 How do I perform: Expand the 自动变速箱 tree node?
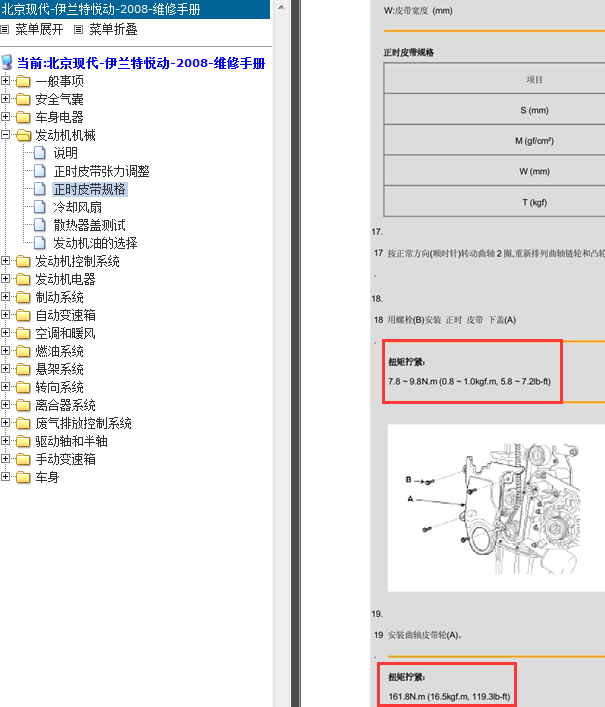pos(5,315)
